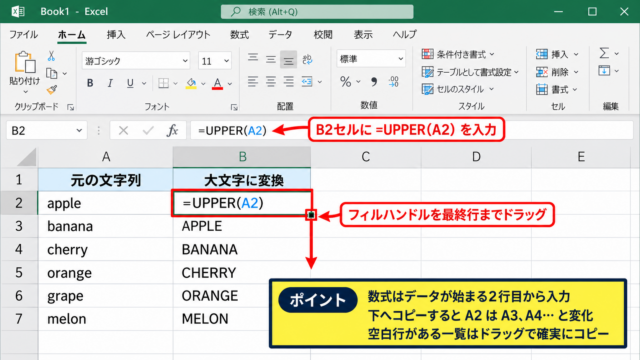Viewport: 640px width, 360px height.
Task: Cancel formula entry with X icon
Action: [123, 131]
